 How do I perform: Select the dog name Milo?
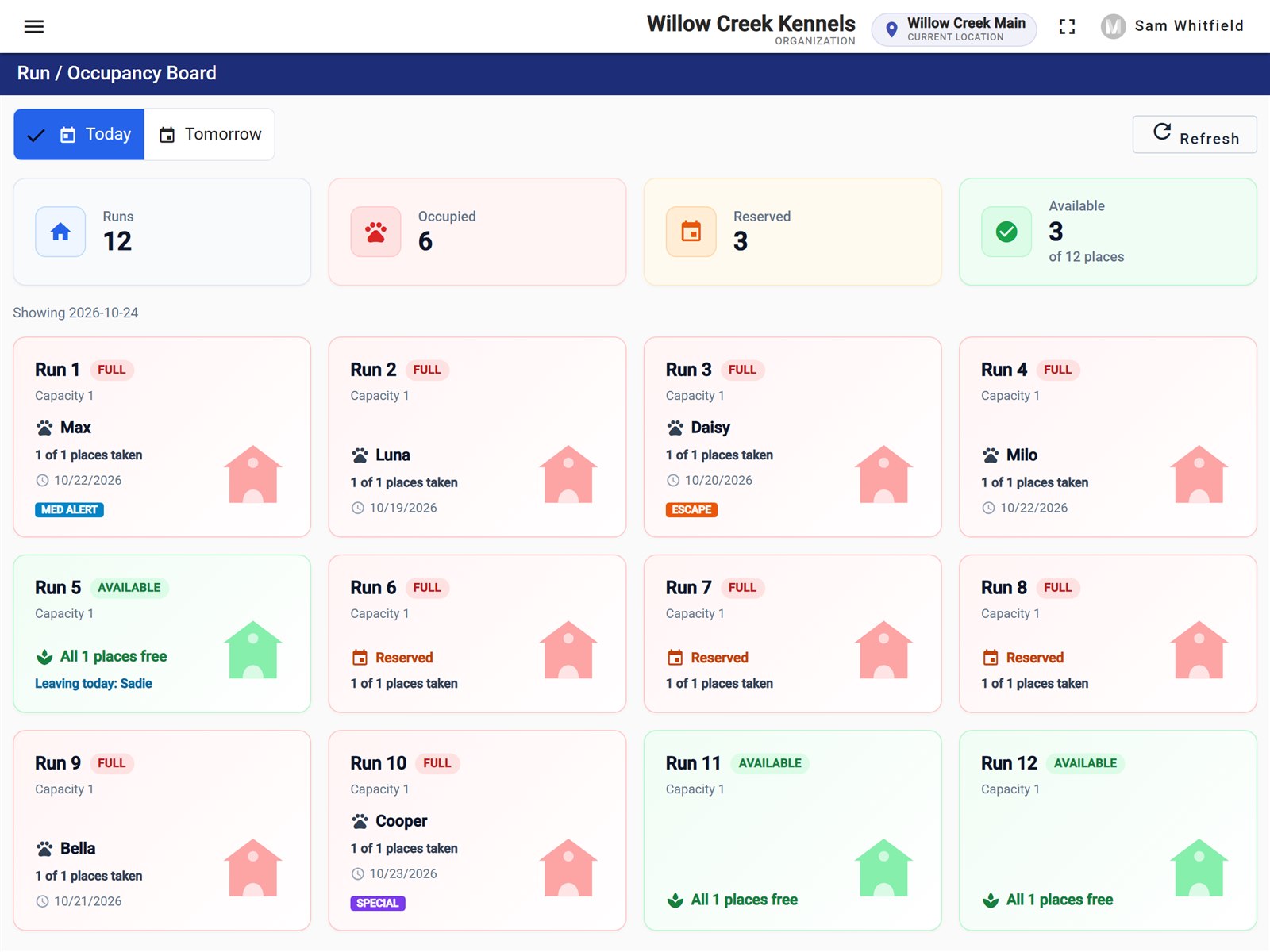(x=1022, y=455)
